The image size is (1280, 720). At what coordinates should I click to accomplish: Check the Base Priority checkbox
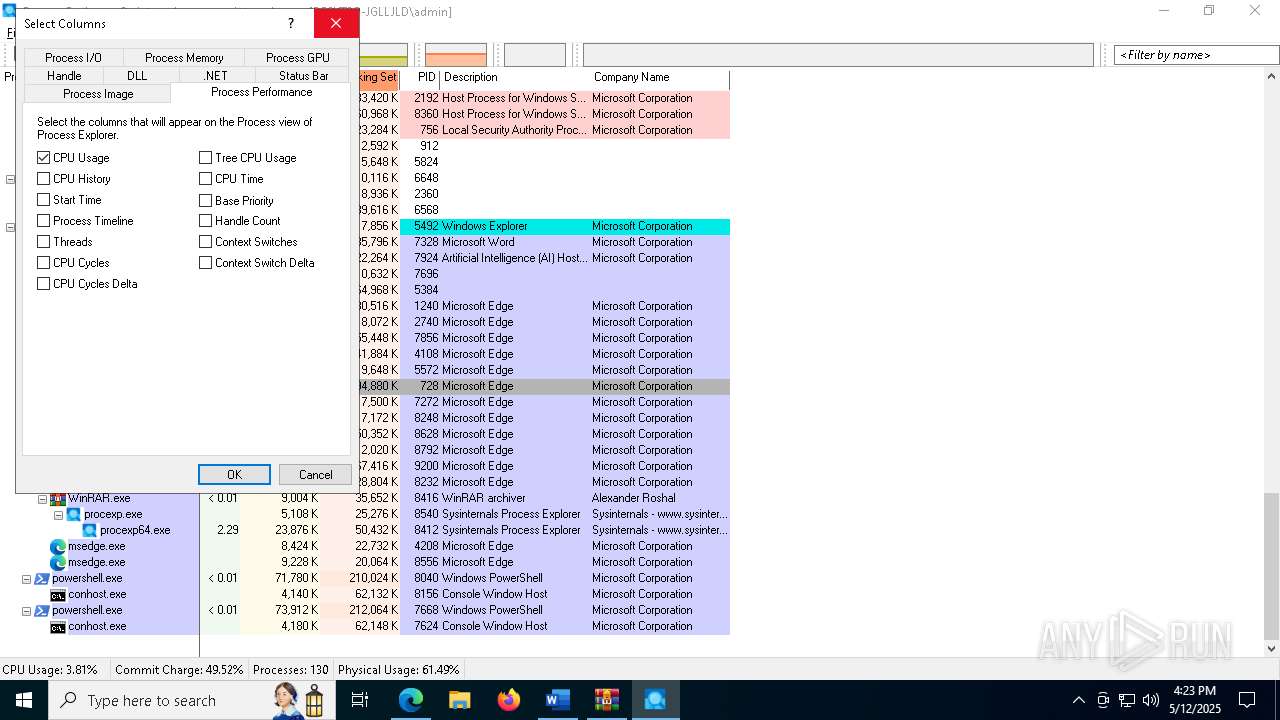pyautogui.click(x=205, y=200)
